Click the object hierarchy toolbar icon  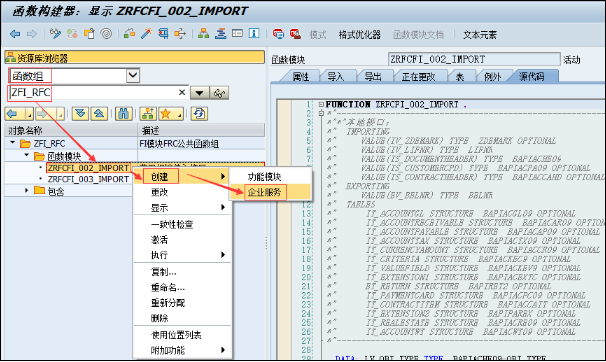(x=203, y=34)
